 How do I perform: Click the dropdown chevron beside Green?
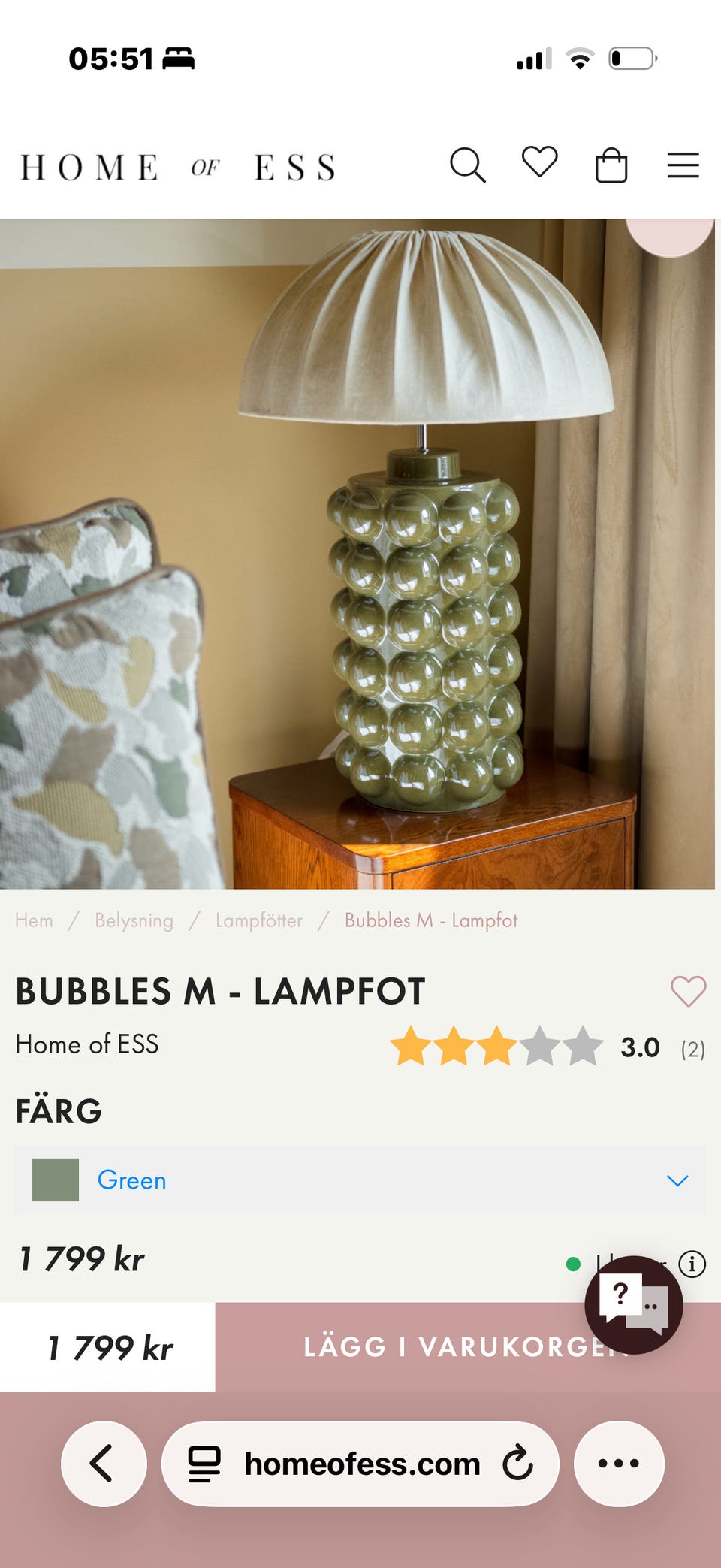click(677, 1180)
